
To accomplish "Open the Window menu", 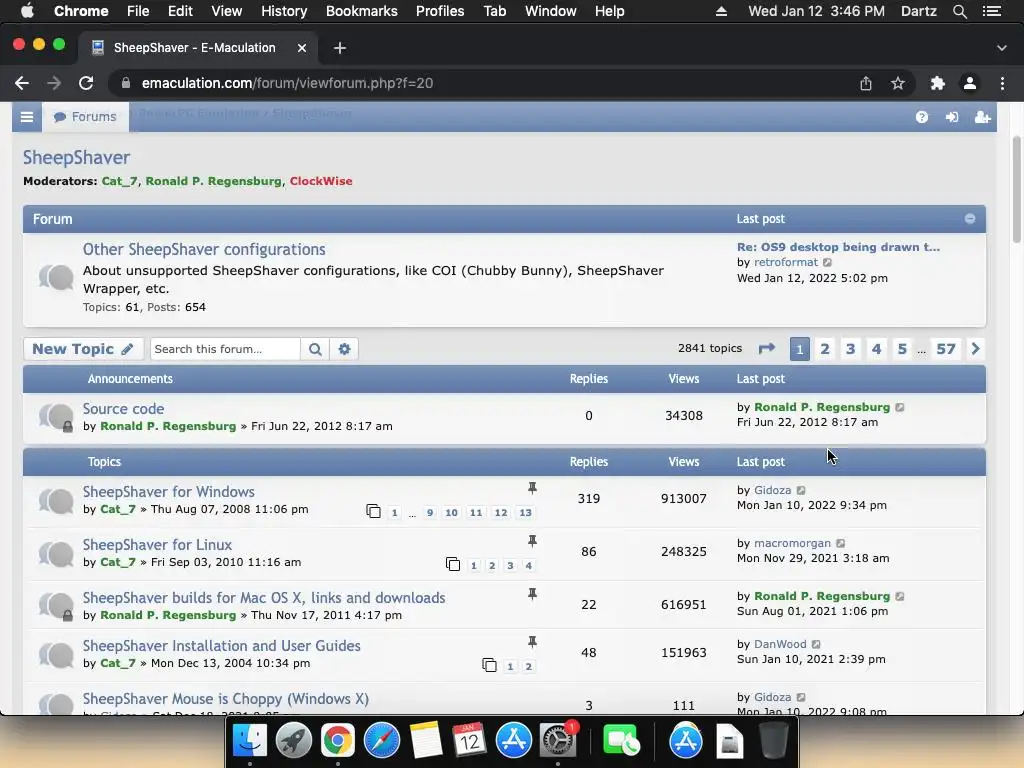I will (x=551, y=11).
